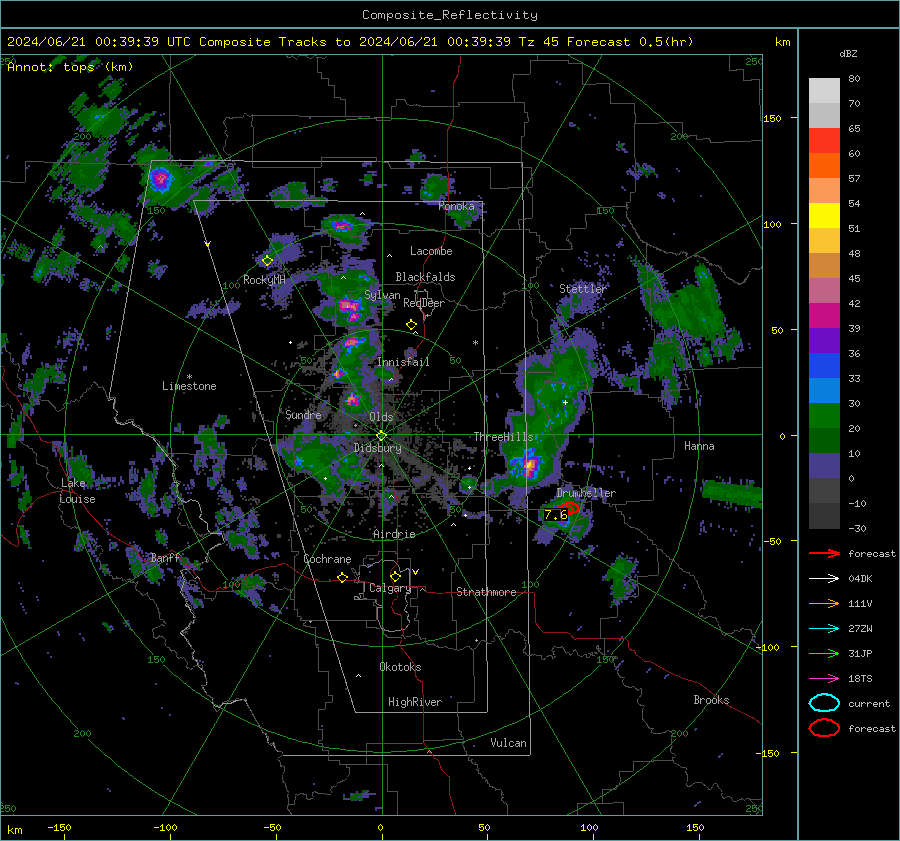
Task: Select the yellow diamond marker beside Cochrane
Action: point(342,578)
